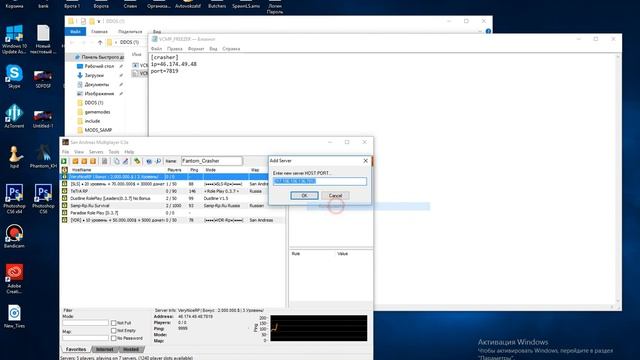The image size is (640, 360).
Task: Click the blue globe icon in SA-MP toolbar
Action: tap(149, 161)
